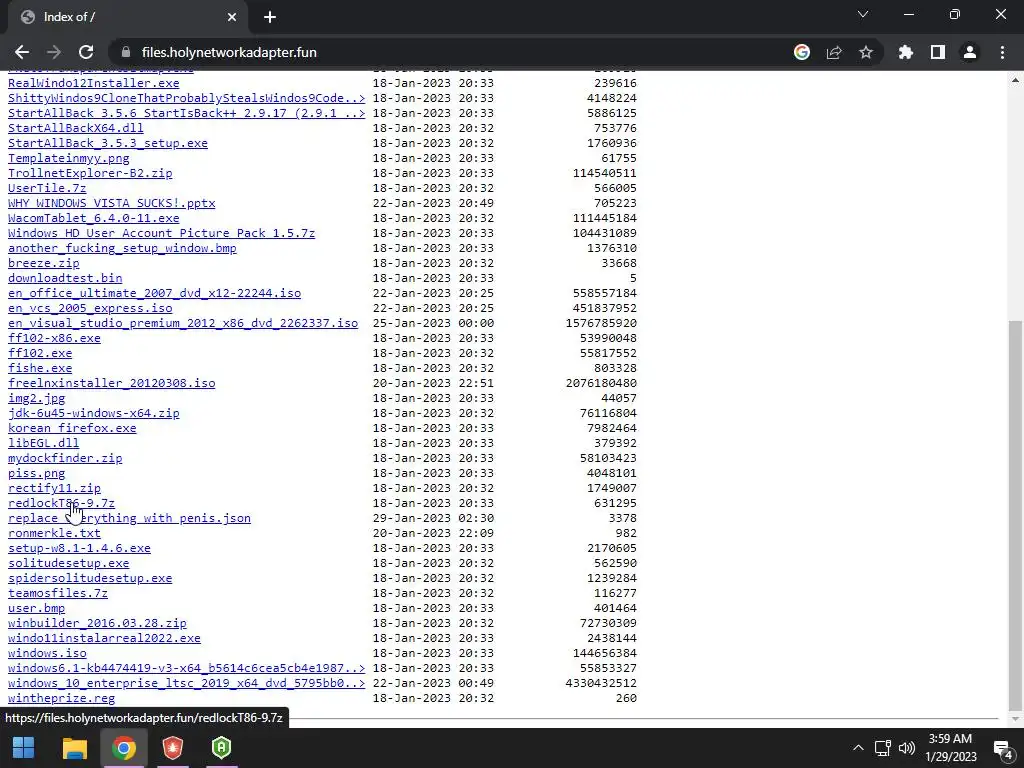
Task: Toggle the browser side panel
Action: 938,52
